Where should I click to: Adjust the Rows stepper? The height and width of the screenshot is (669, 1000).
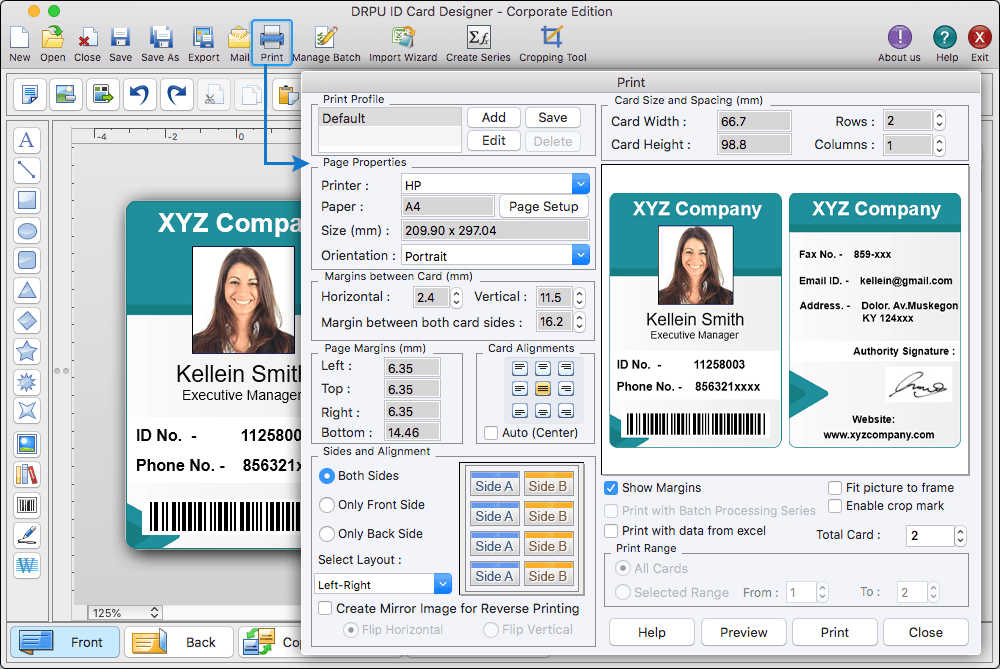939,121
